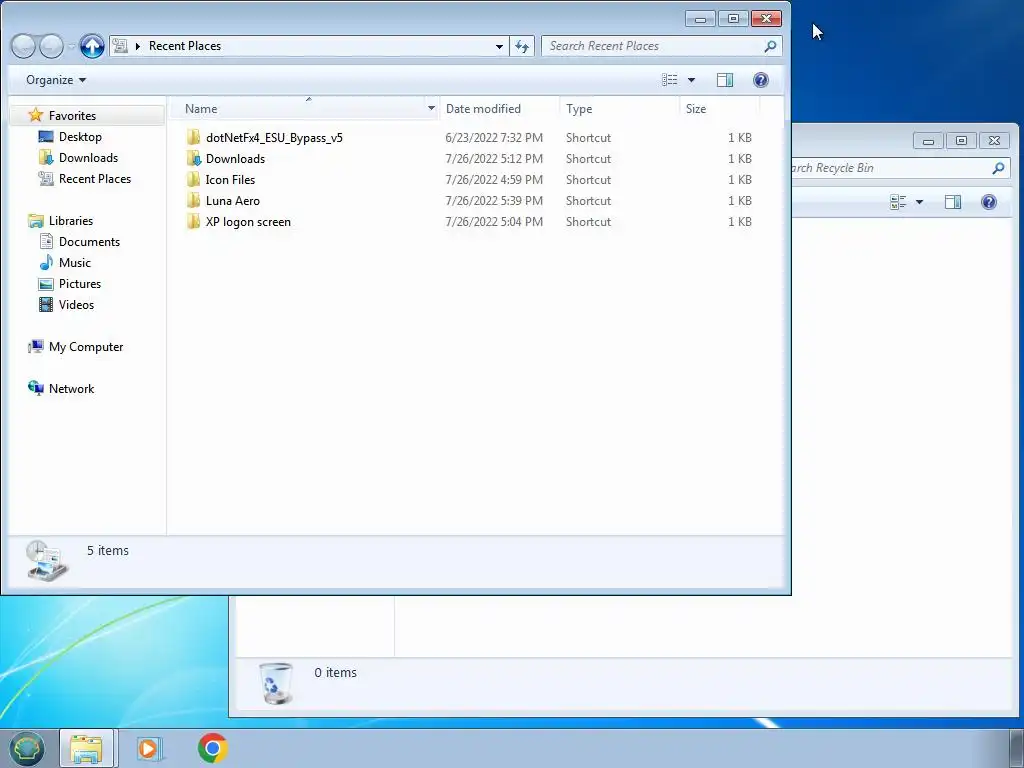Open the address bar history dropdown arrow

(x=499, y=46)
